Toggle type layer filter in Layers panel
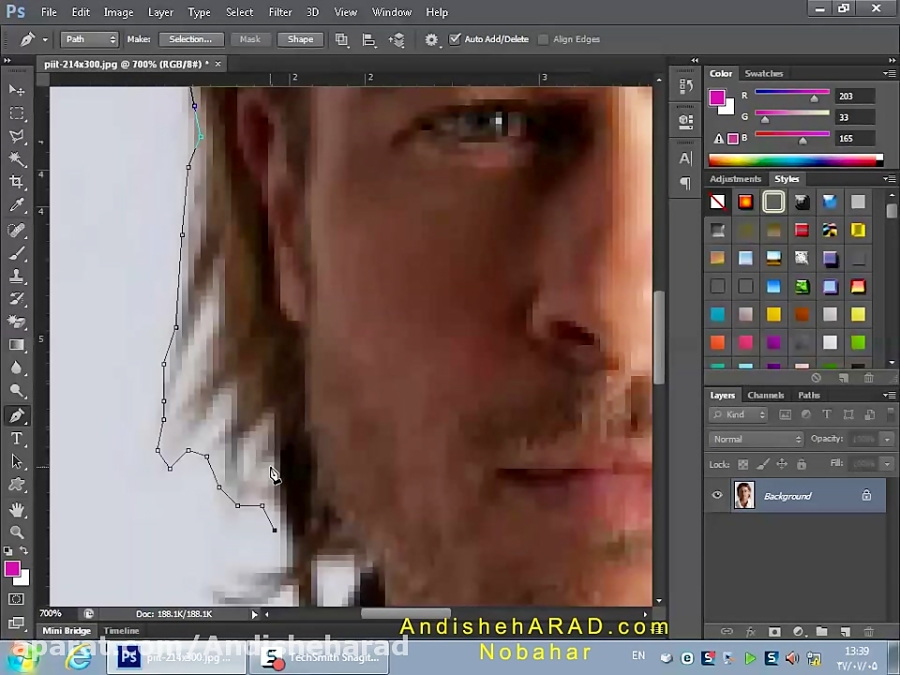Image resolution: width=900 pixels, height=675 pixels. click(x=827, y=414)
